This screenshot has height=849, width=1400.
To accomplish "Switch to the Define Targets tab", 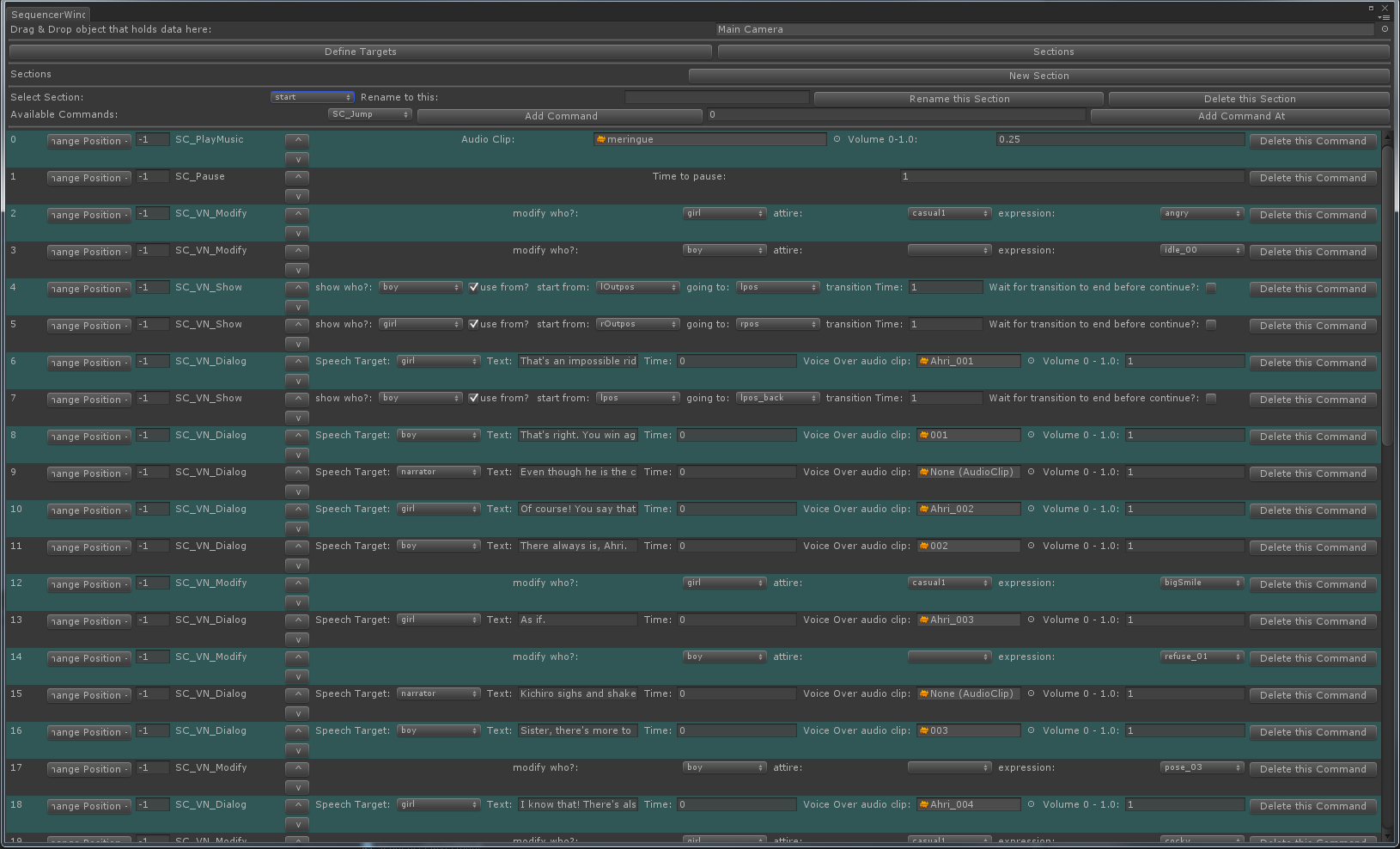I will (360, 52).
